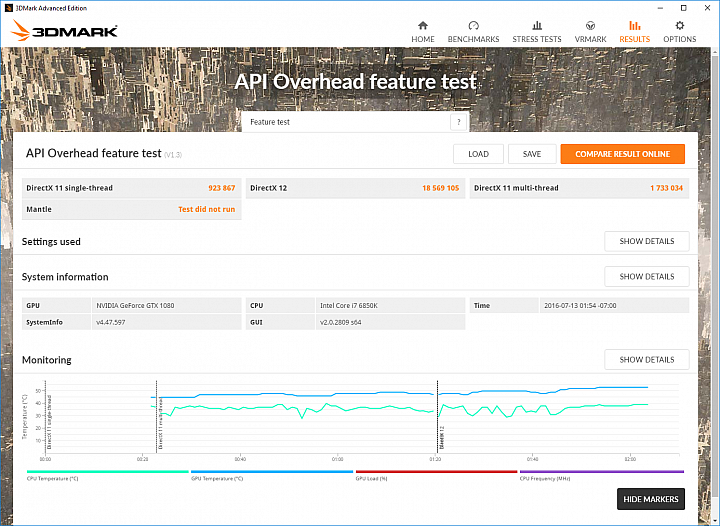Click the 3DMark title bar app icon
The width and height of the screenshot is (720, 526).
pyautogui.click(x=8, y=8)
